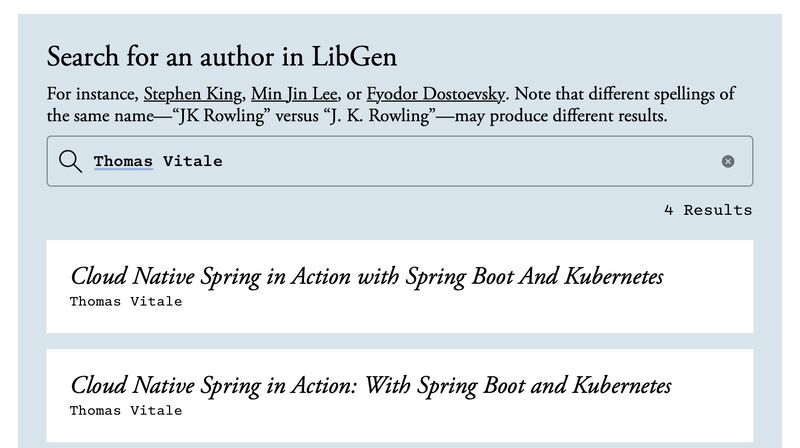
Task: Click the "4 Results" count label
Action: click(x=707, y=210)
